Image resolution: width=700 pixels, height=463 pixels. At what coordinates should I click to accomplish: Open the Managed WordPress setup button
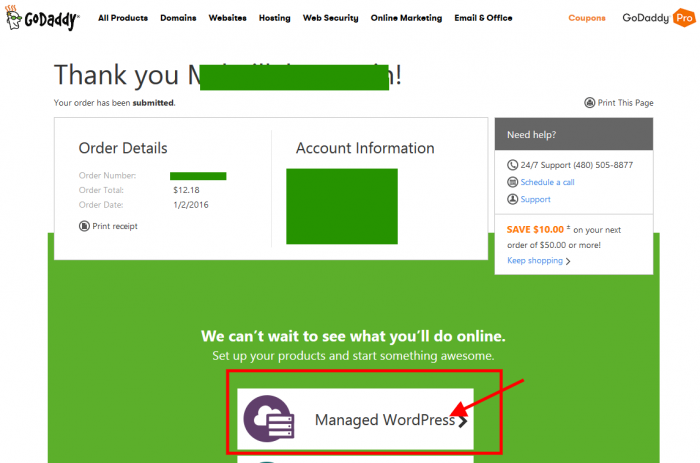tap(355, 419)
